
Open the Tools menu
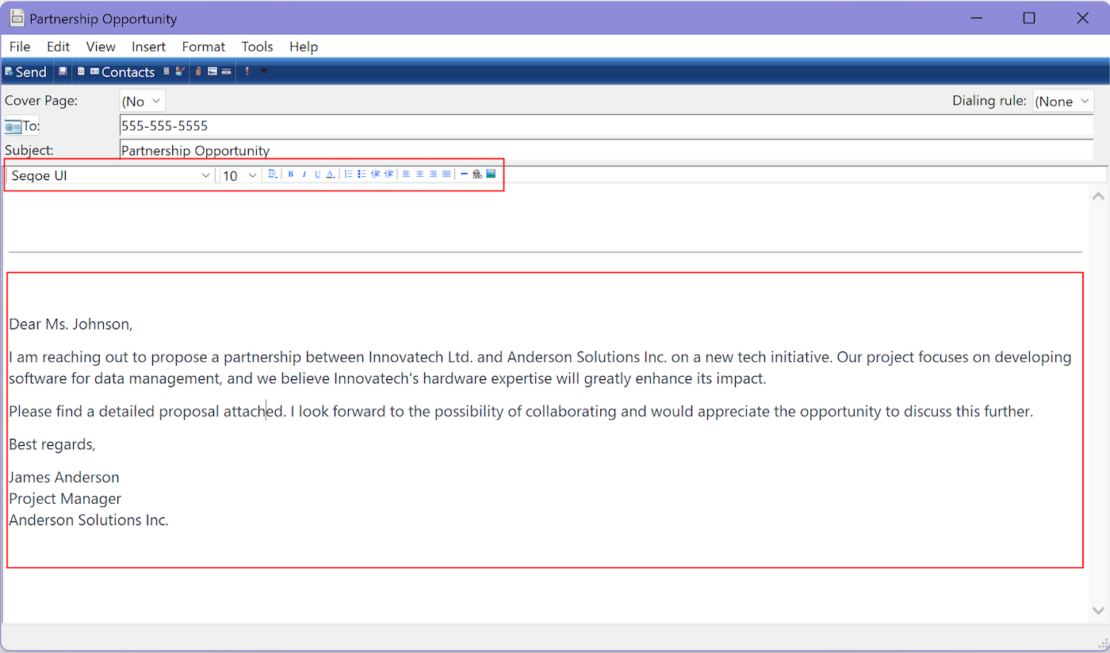pyautogui.click(x=257, y=47)
